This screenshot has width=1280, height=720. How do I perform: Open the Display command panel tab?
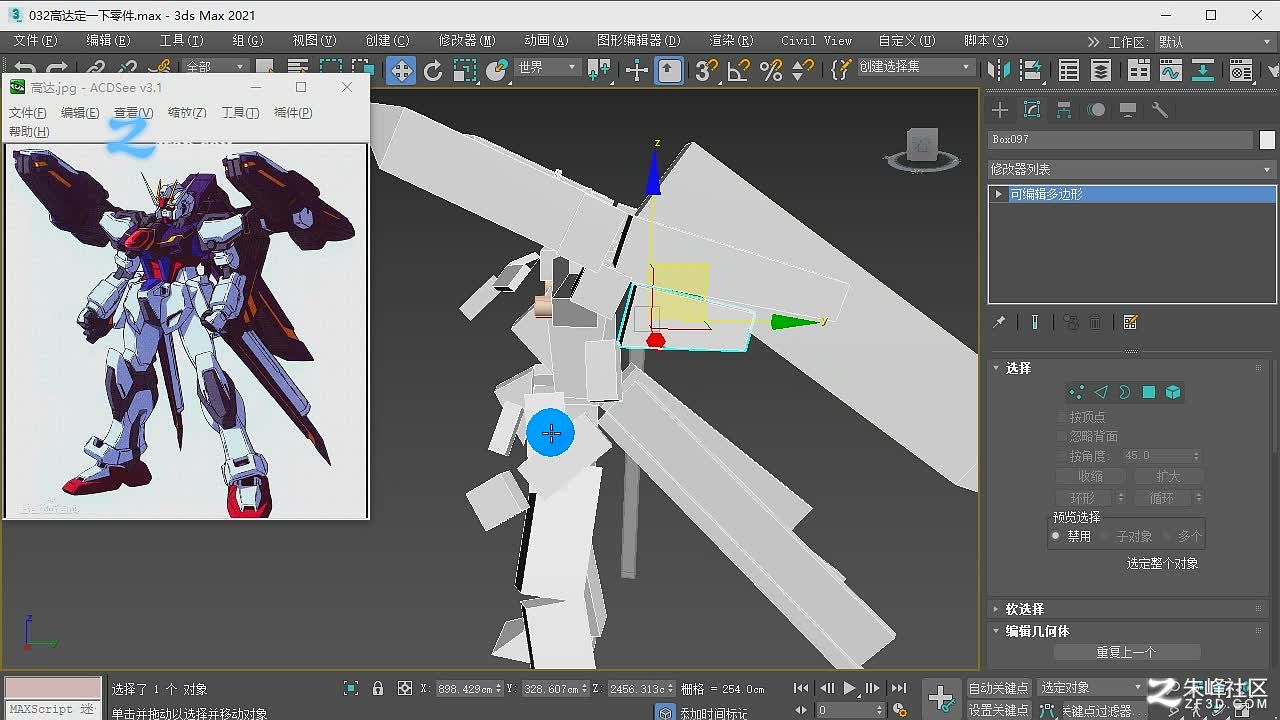(1128, 110)
